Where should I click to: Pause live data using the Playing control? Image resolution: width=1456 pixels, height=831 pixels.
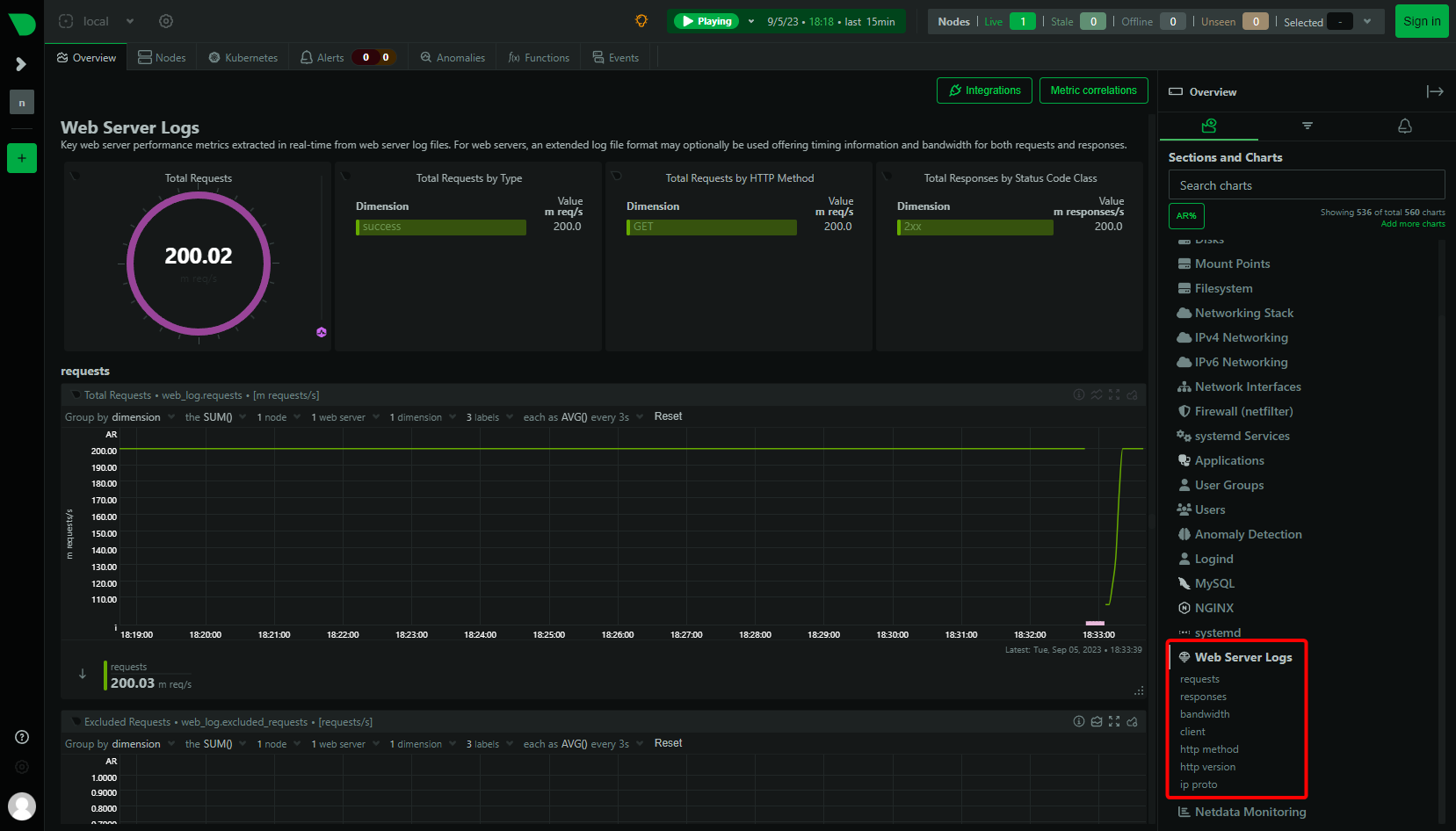coord(706,20)
